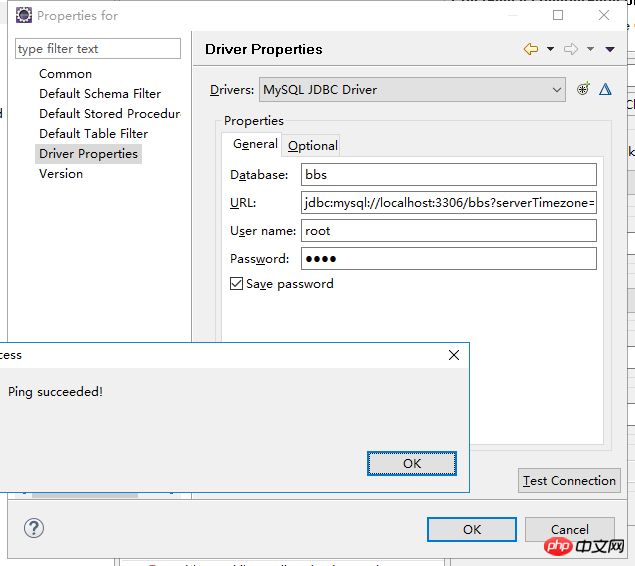Open the help question mark icon
635x566 pixels.
tap(34, 528)
